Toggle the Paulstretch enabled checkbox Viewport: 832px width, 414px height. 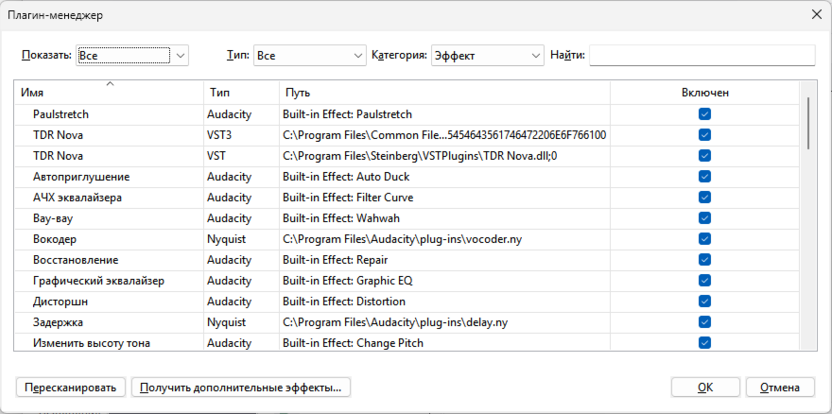point(705,114)
